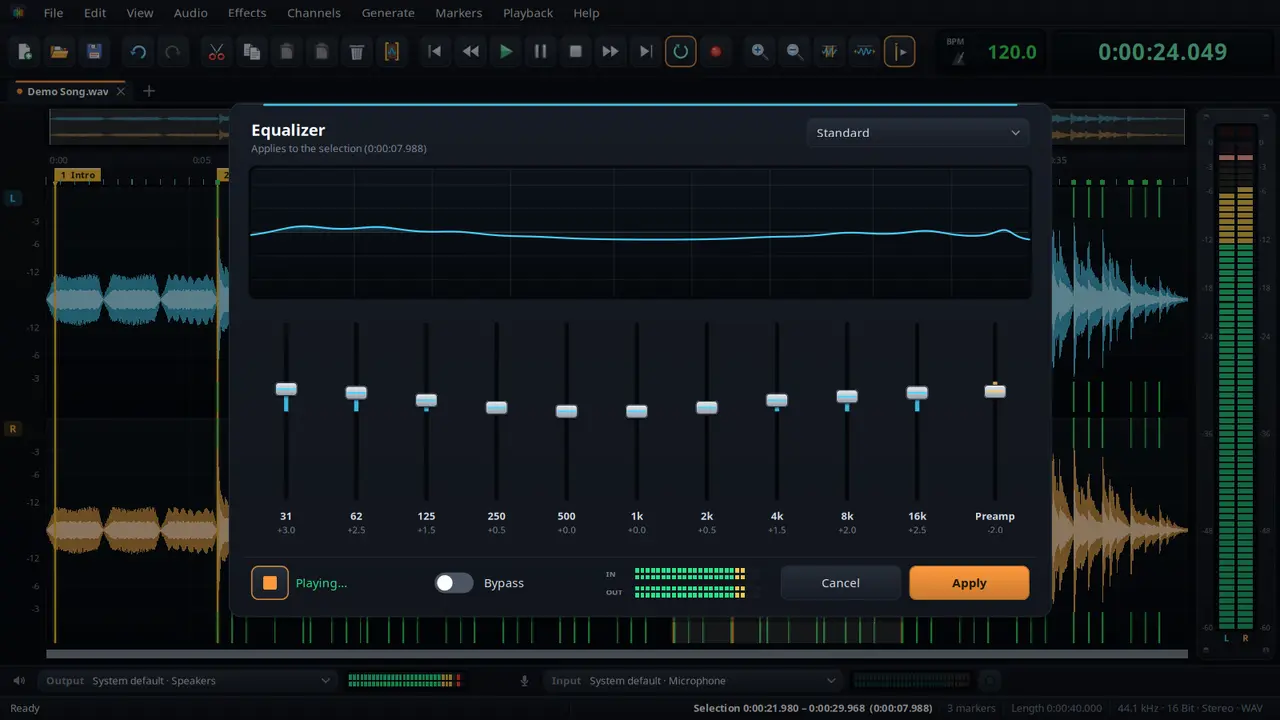Open the Standard preset dropdown
The width and height of the screenshot is (1280, 720).
click(918, 133)
